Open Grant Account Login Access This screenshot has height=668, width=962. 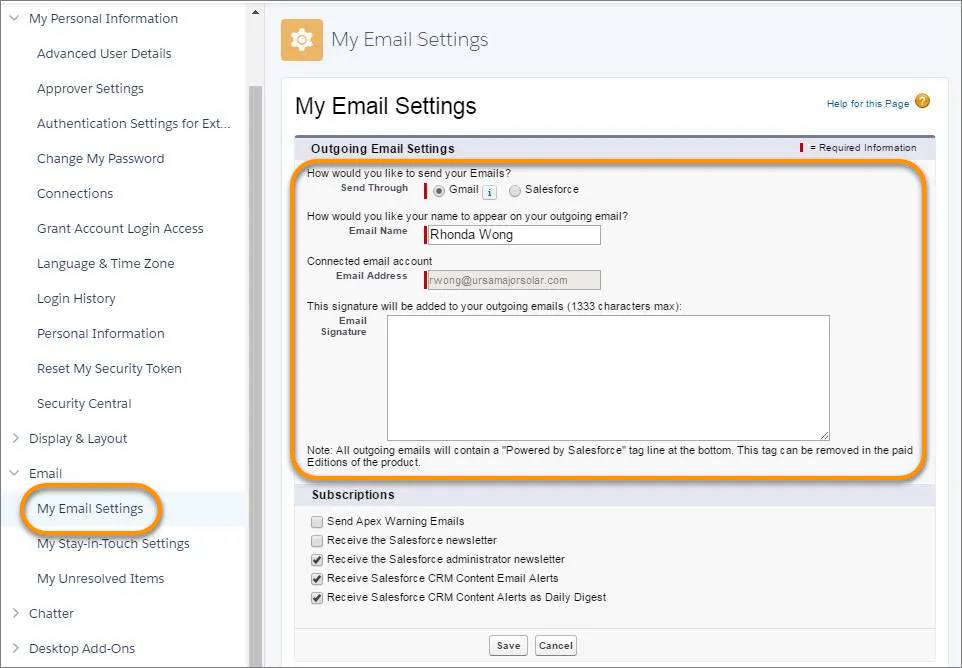(120, 228)
